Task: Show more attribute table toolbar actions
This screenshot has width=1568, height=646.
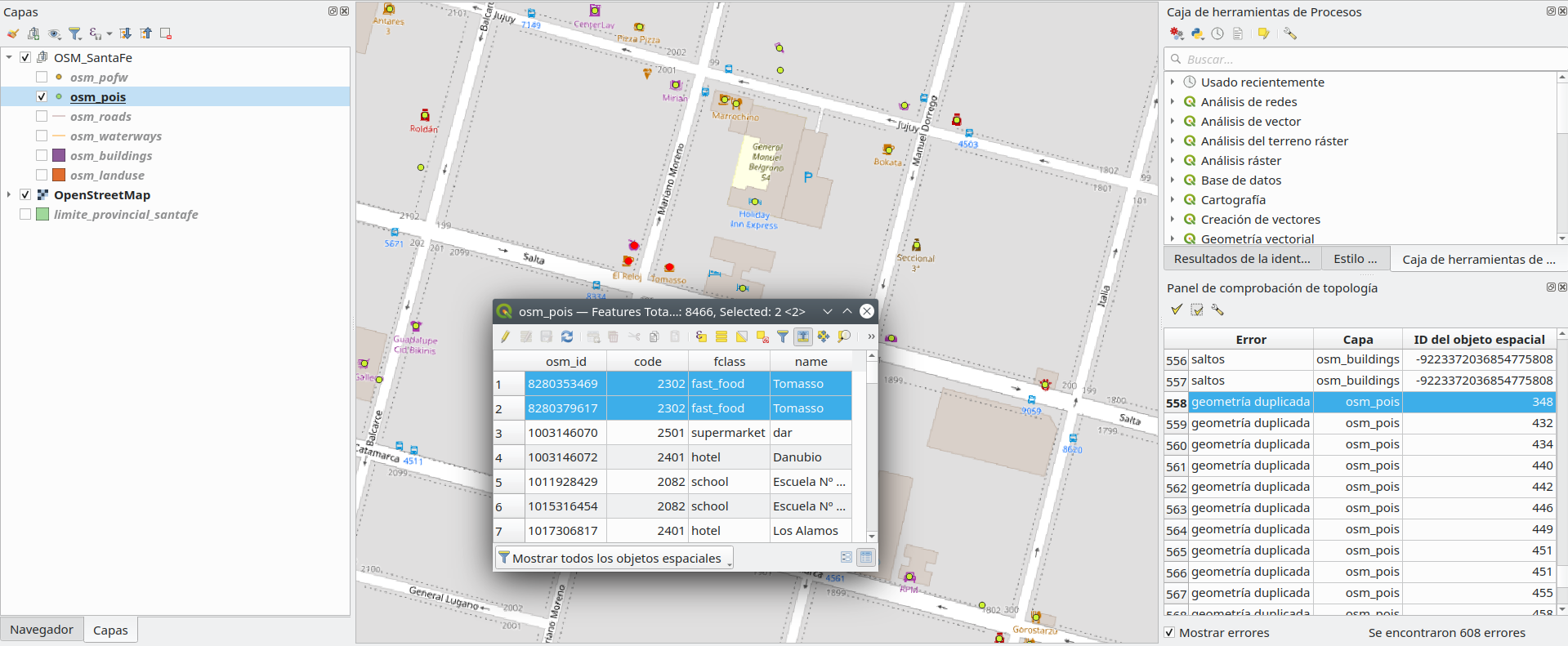Action: tap(871, 336)
